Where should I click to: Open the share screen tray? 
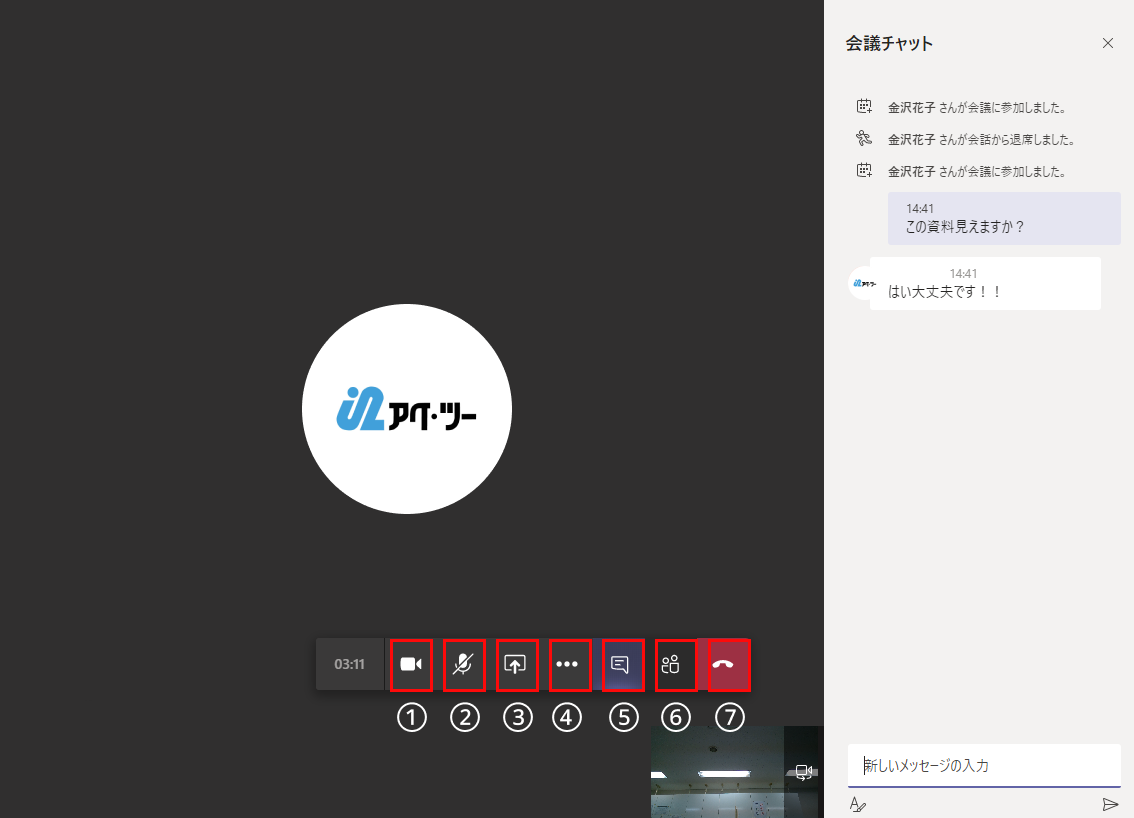pyautogui.click(x=516, y=664)
